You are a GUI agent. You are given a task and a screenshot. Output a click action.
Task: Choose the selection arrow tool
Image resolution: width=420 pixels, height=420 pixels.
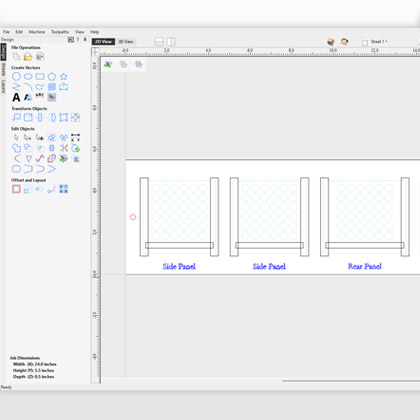coord(16,137)
